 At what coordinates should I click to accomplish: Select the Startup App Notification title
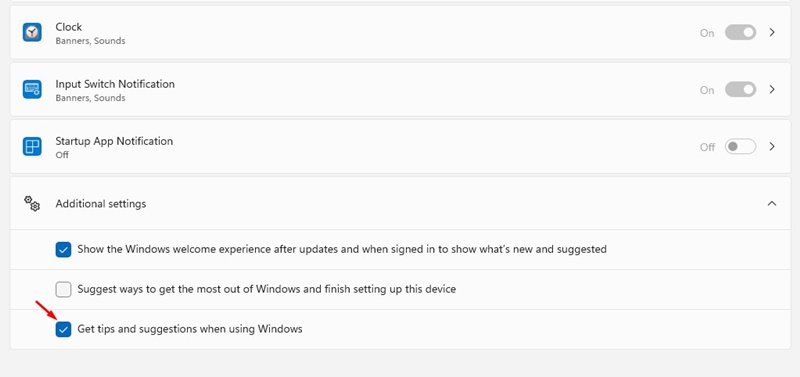[114, 141]
